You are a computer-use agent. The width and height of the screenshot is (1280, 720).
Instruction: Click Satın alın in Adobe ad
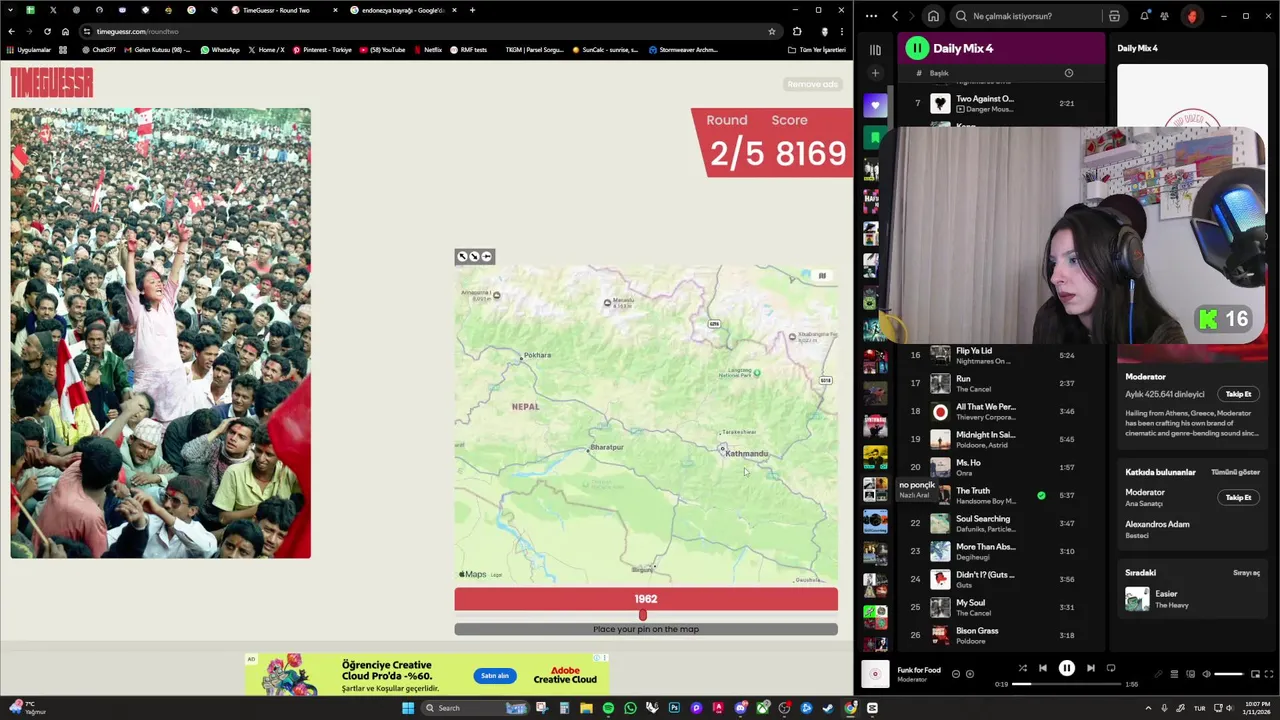pos(495,676)
